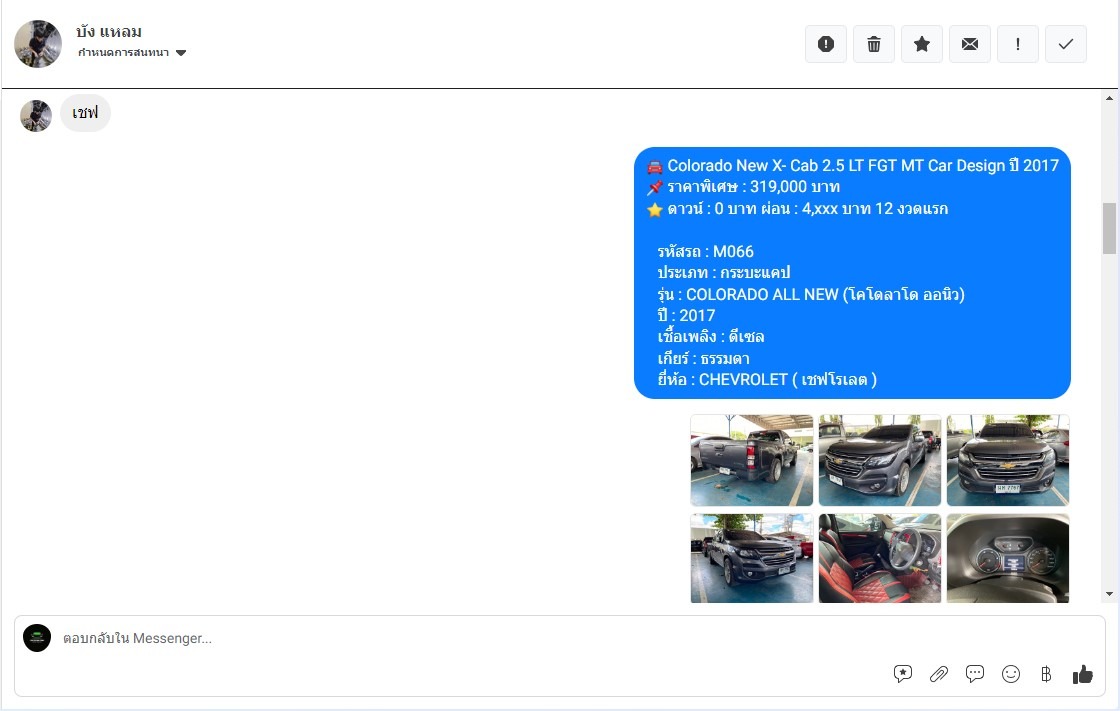Click ราคาพิเศษ : 319,000 บาท line
The height and width of the screenshot is (711, 1120).
[744, 187]
